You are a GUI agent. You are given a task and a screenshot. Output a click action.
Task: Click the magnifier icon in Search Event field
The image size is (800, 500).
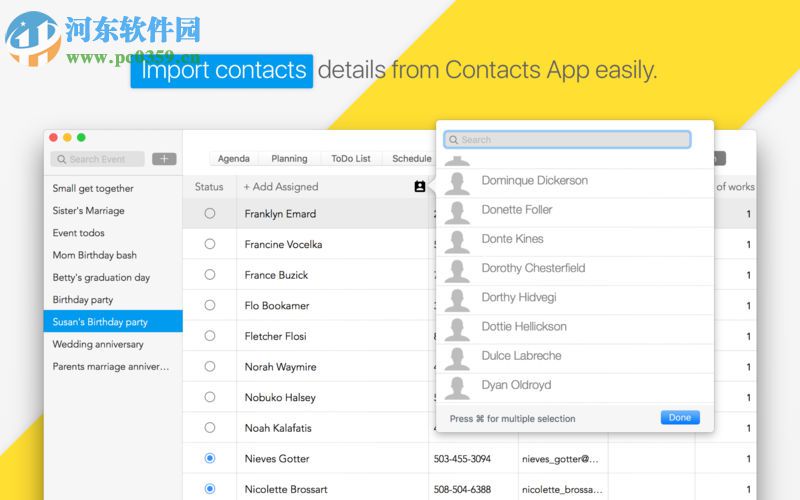tap(62, 159)
